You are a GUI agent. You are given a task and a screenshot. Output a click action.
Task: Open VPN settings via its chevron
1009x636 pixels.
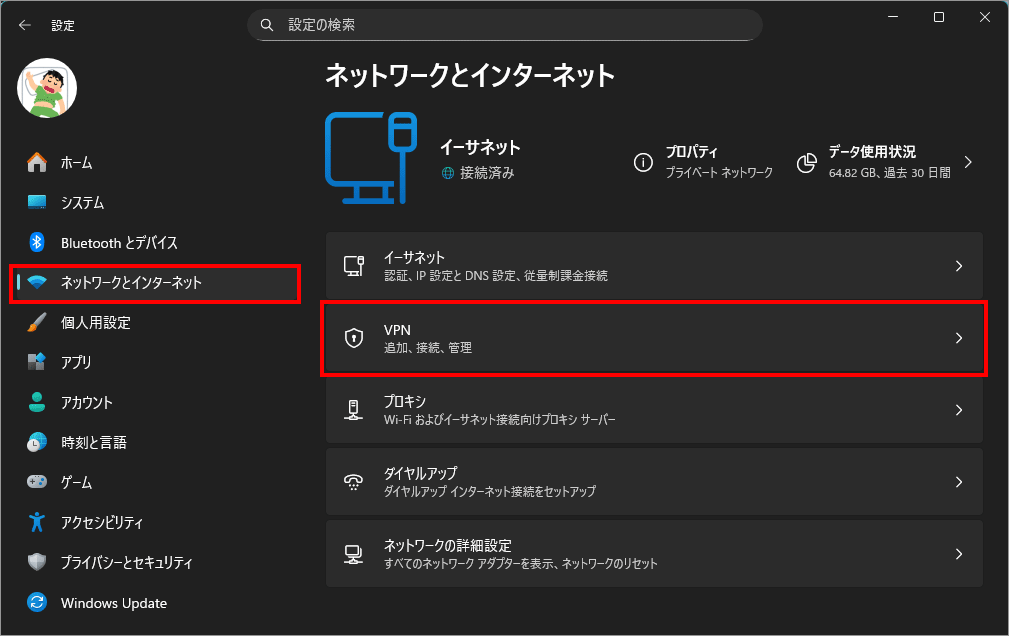click(x=958, y=338)
